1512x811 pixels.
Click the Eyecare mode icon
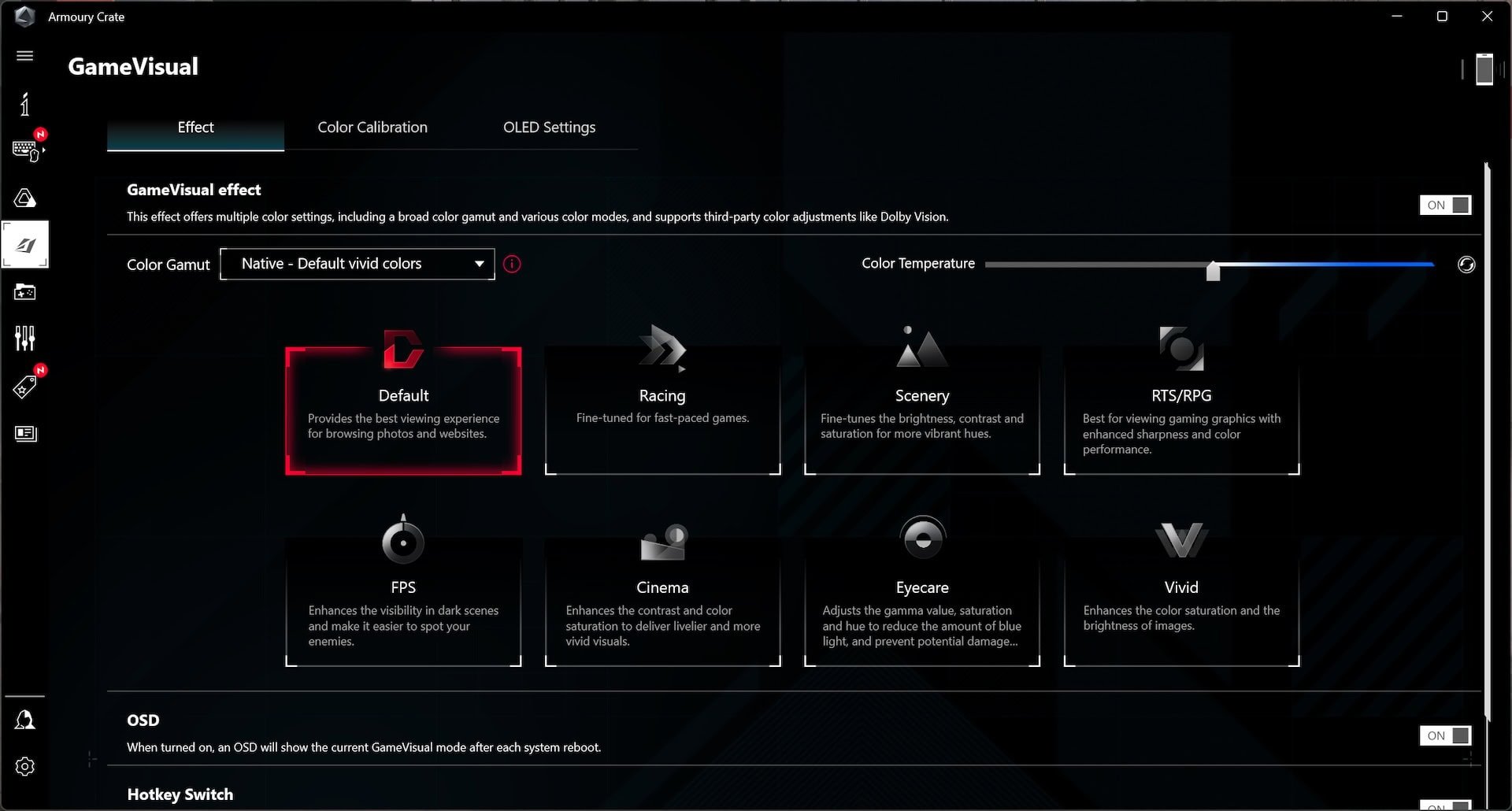tap(922, 539)
